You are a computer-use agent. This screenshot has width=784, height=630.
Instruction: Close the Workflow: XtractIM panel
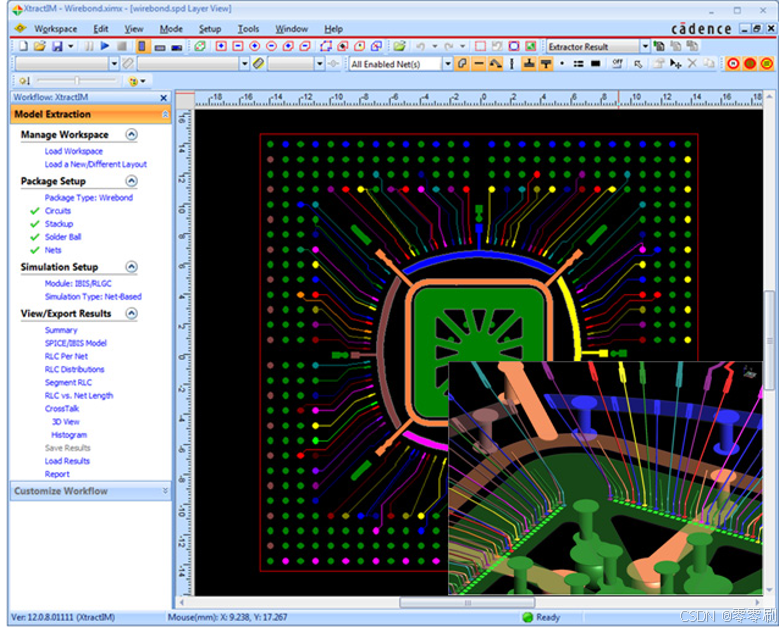164,98
